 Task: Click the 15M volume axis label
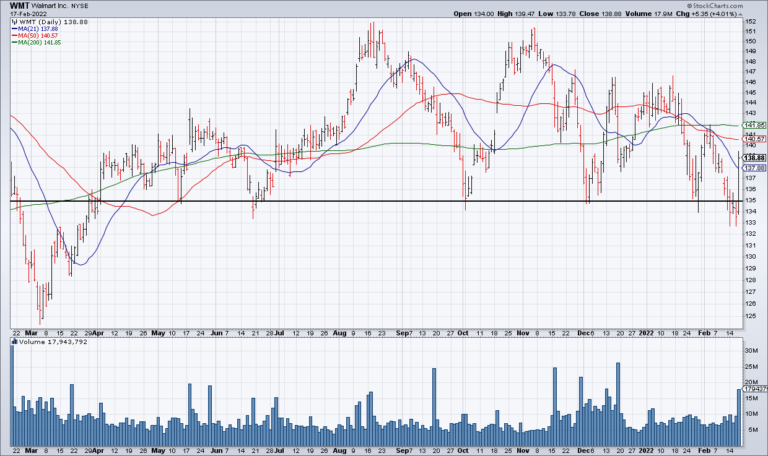click(751, 398)
